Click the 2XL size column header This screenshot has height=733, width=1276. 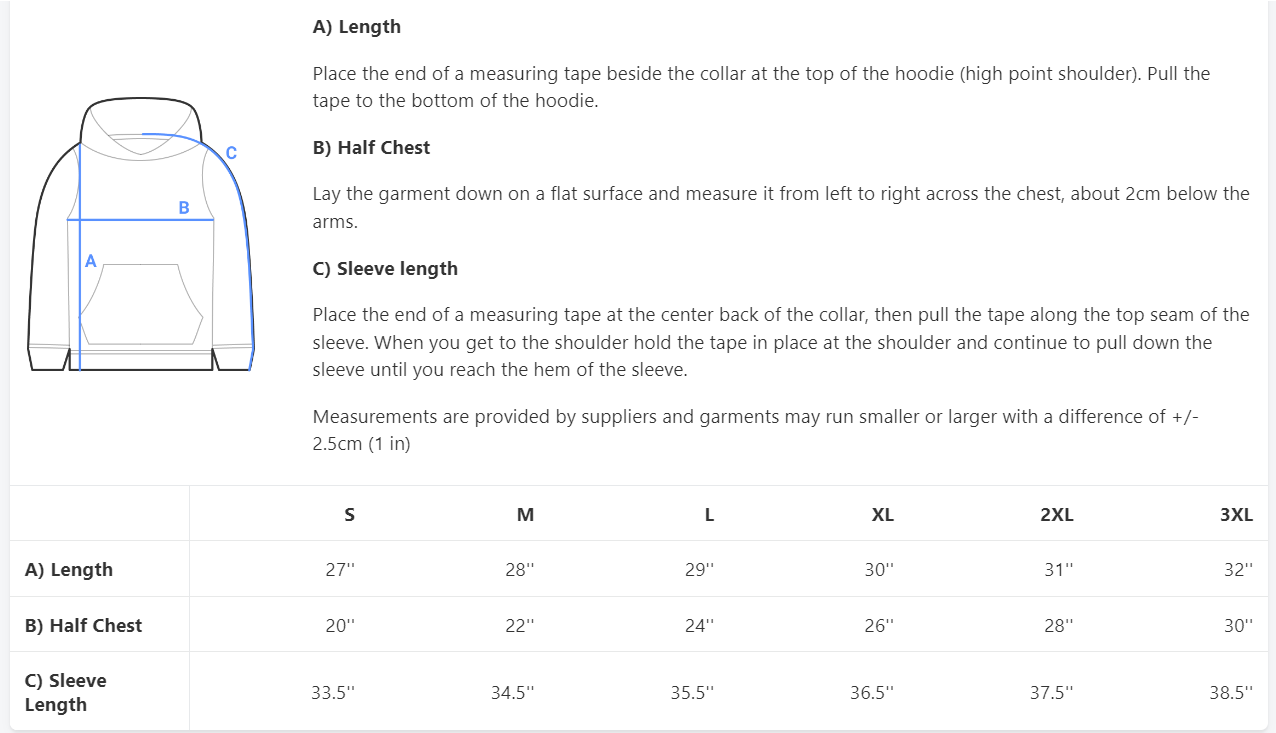pos(1057,515)
